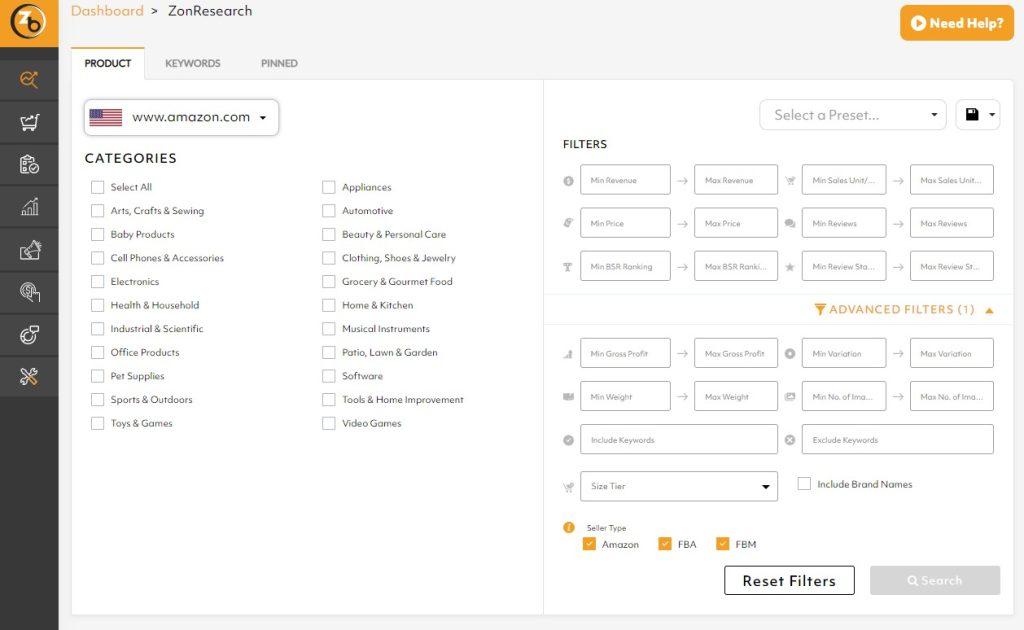1024x630 pixels.
Task: Check the Select All categories checkbox
Action: pos(97,187)
